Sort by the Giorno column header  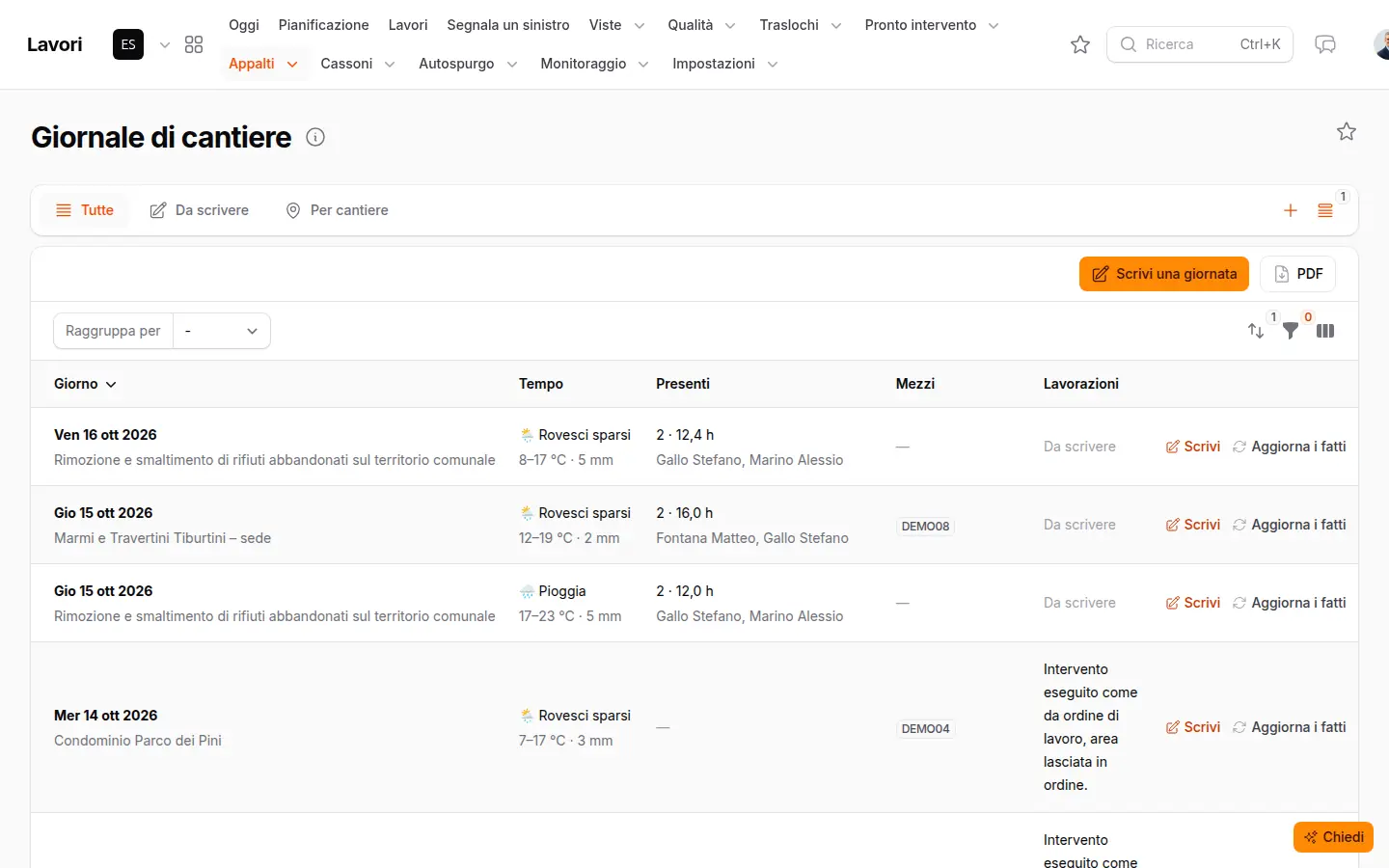coord(85,384)
